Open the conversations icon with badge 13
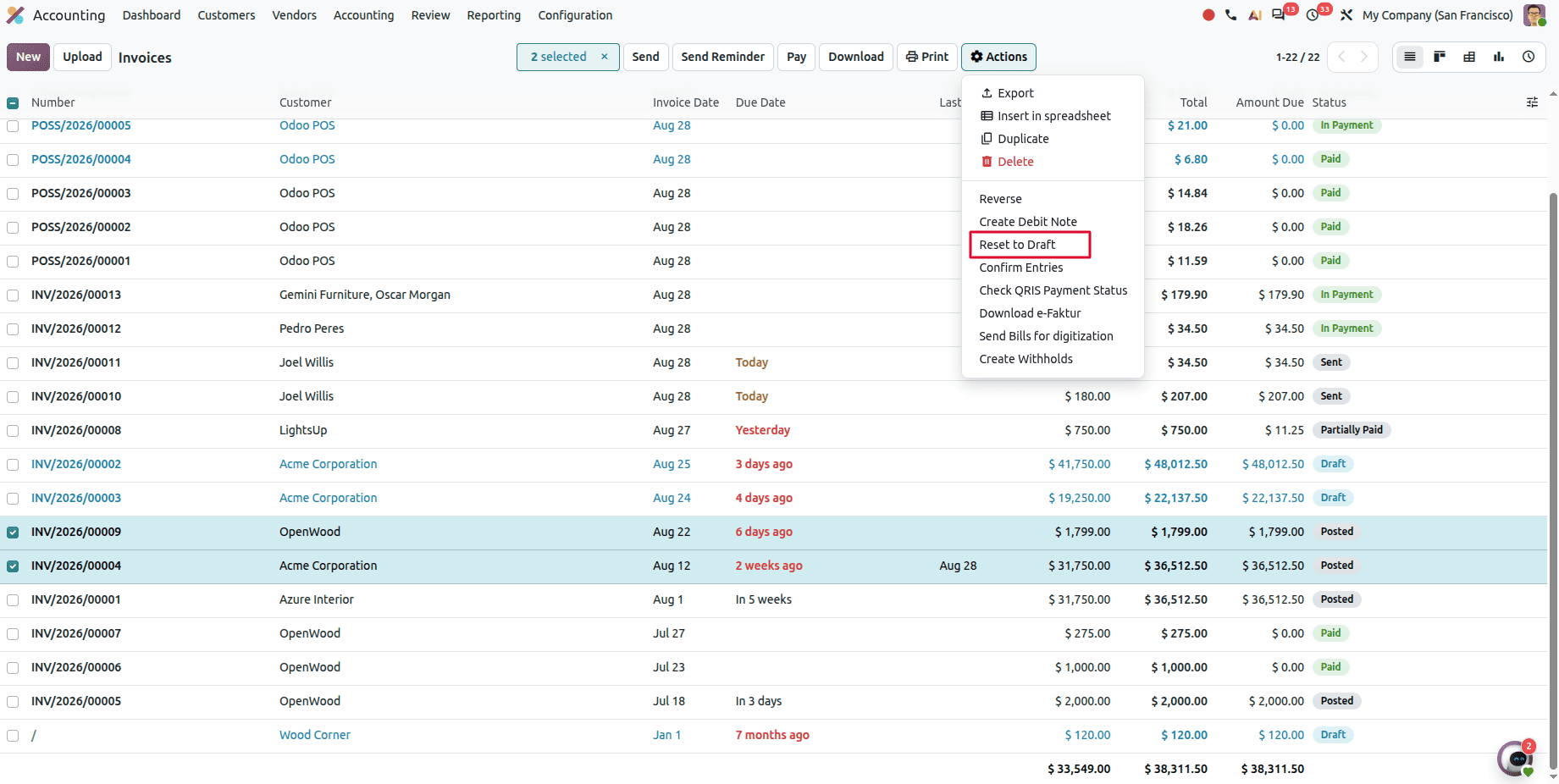Image resolution: width=1559 pixels, height=784 pixels. [x=1280, y=15]
